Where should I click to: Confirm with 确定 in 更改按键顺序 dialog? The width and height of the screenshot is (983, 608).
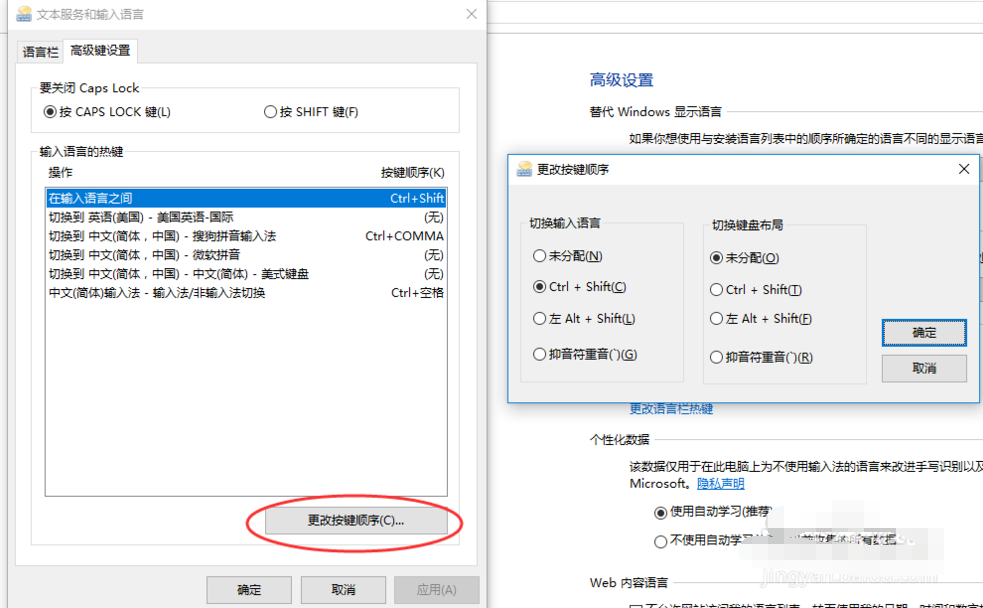[x=923, y=332]
